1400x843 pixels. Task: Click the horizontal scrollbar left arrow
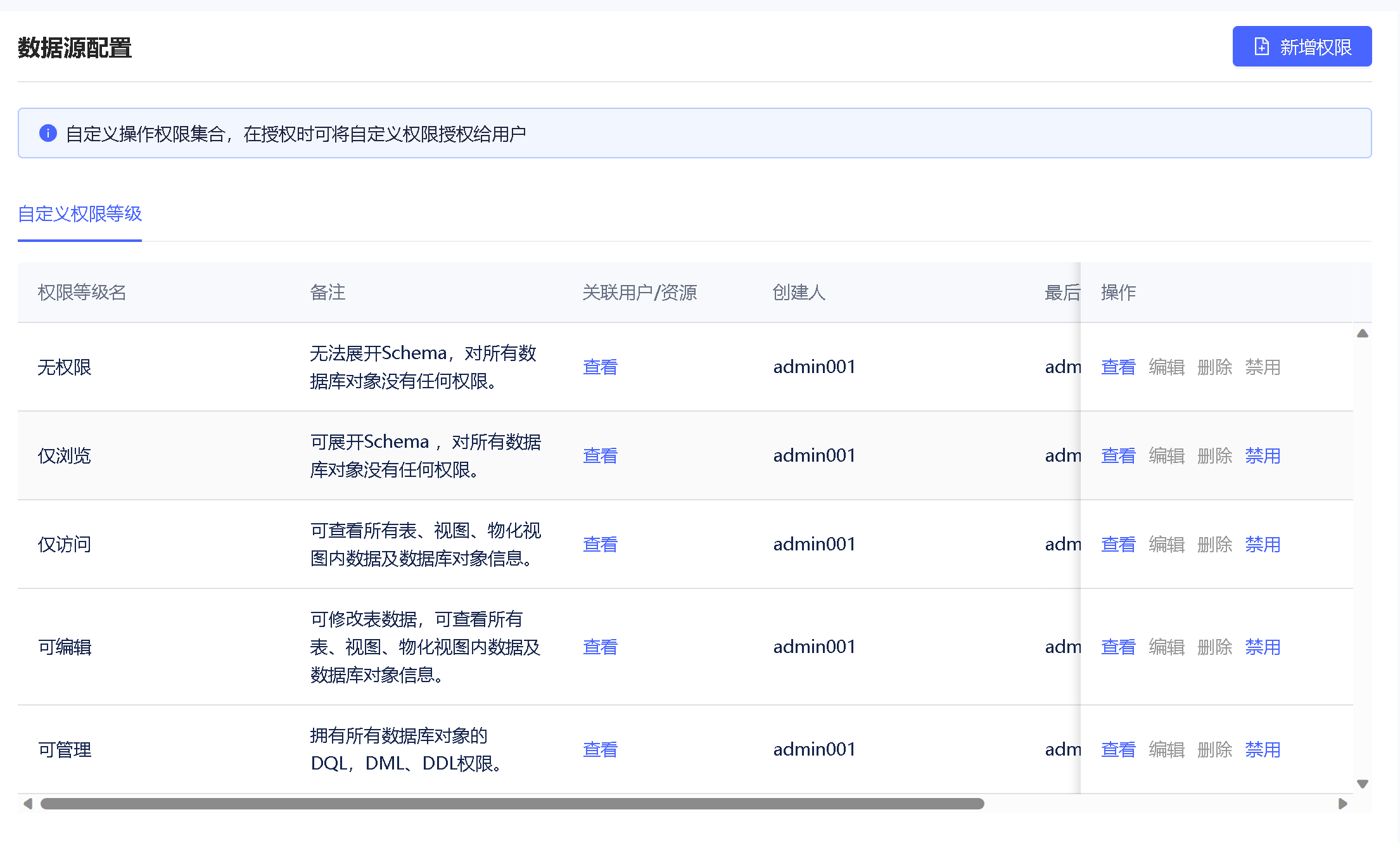pyautogui.click(x=27, y=804)
